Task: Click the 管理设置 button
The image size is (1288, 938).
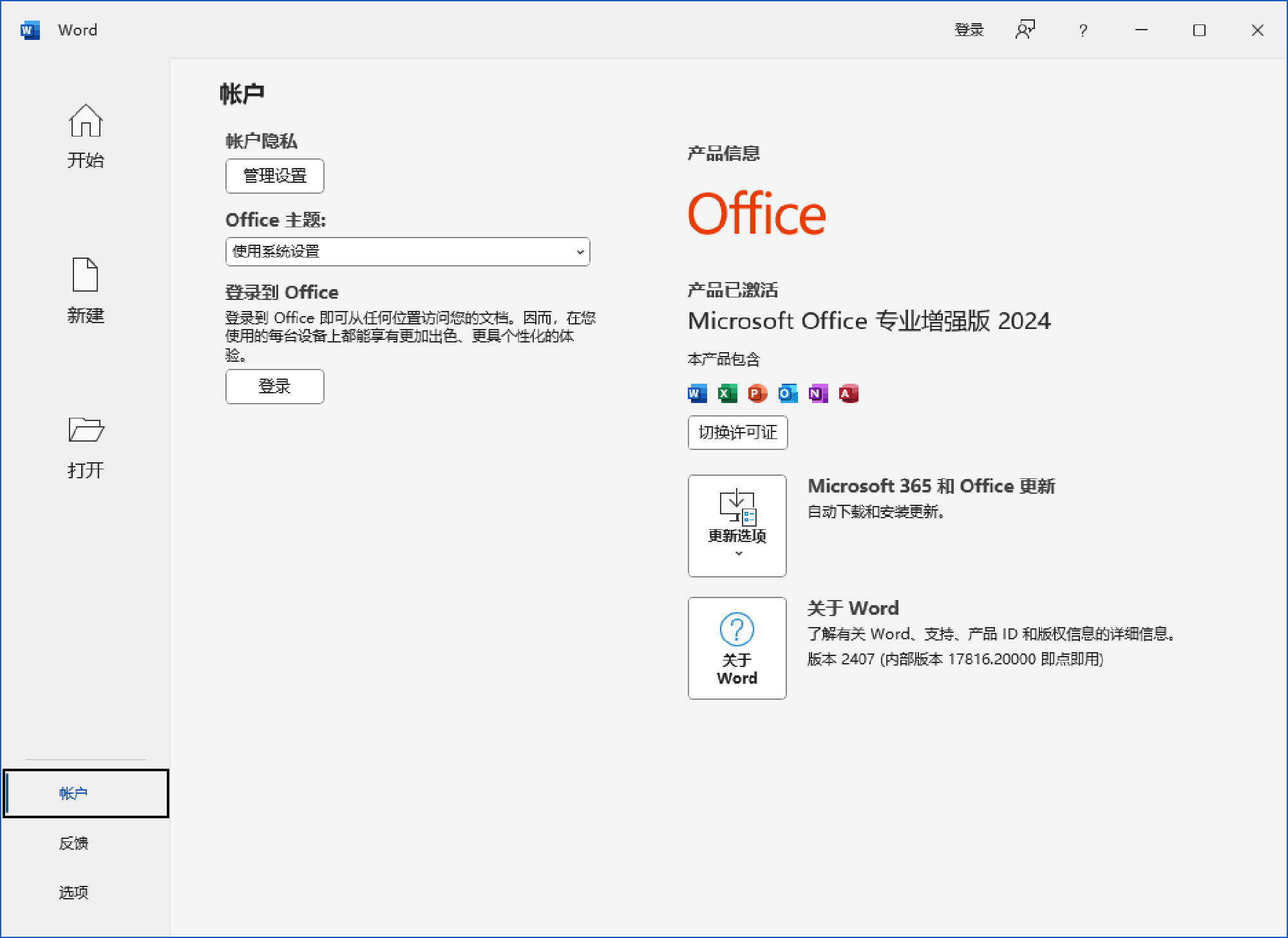Action: [274, 175]
